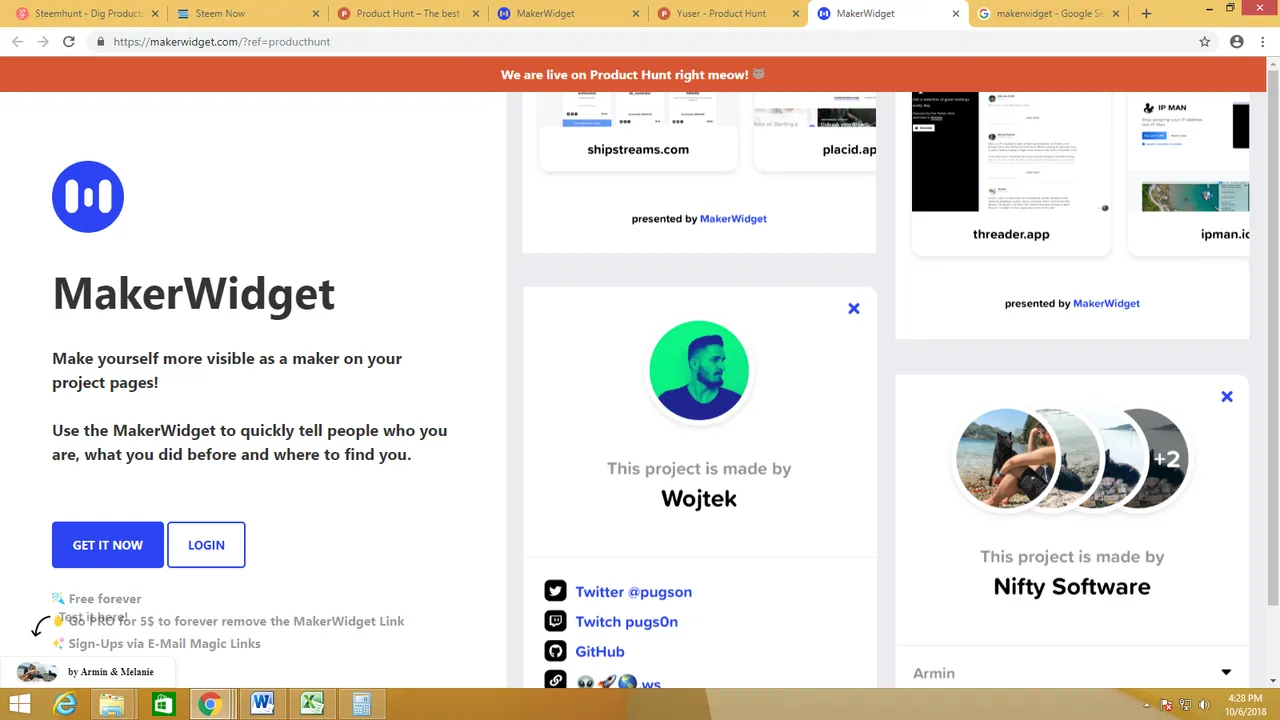Click the 'Sign-Ups via E-Mail Magic Links' text
The image size is (1280, 720).
(164, 644)
